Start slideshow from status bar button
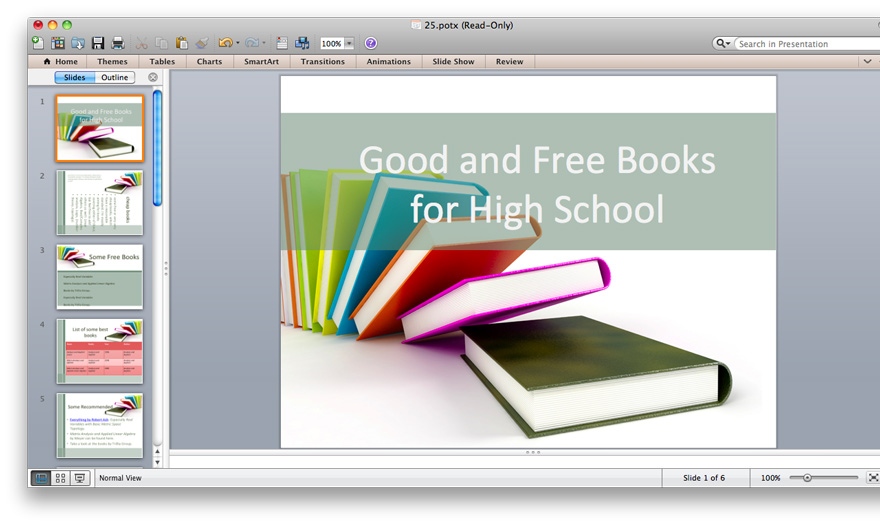Viewport: 880px width, 525px height. tap(80, 478)
